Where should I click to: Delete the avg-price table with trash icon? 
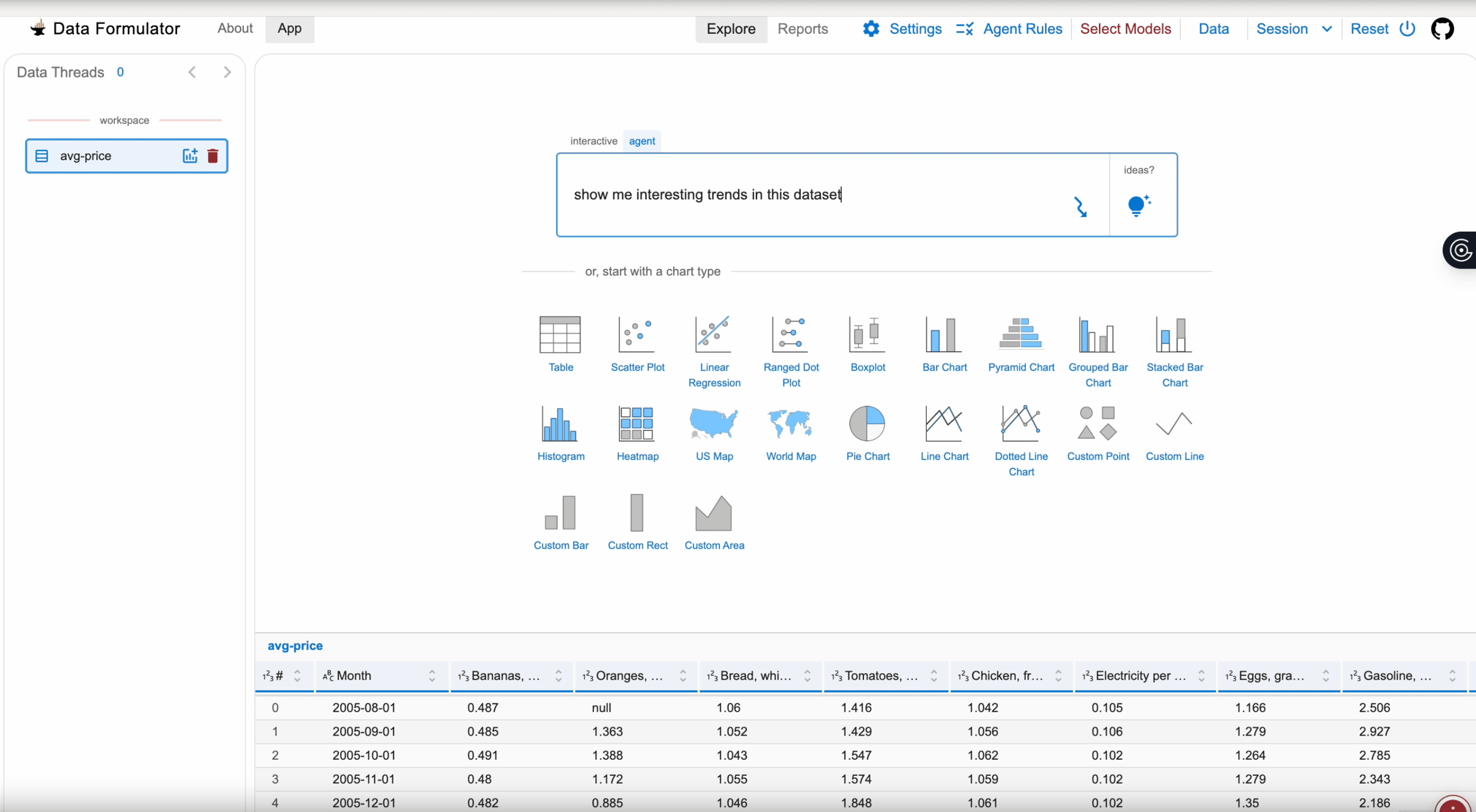pos(213,156)
